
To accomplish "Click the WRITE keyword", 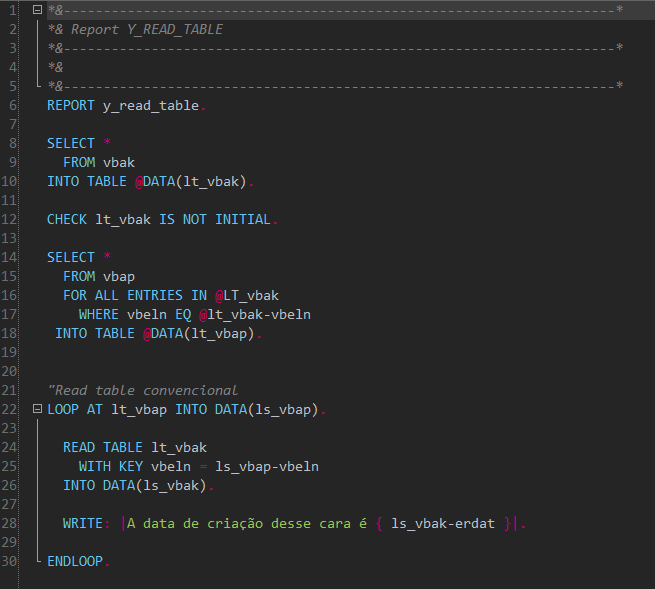I will (x=83, y=523).
